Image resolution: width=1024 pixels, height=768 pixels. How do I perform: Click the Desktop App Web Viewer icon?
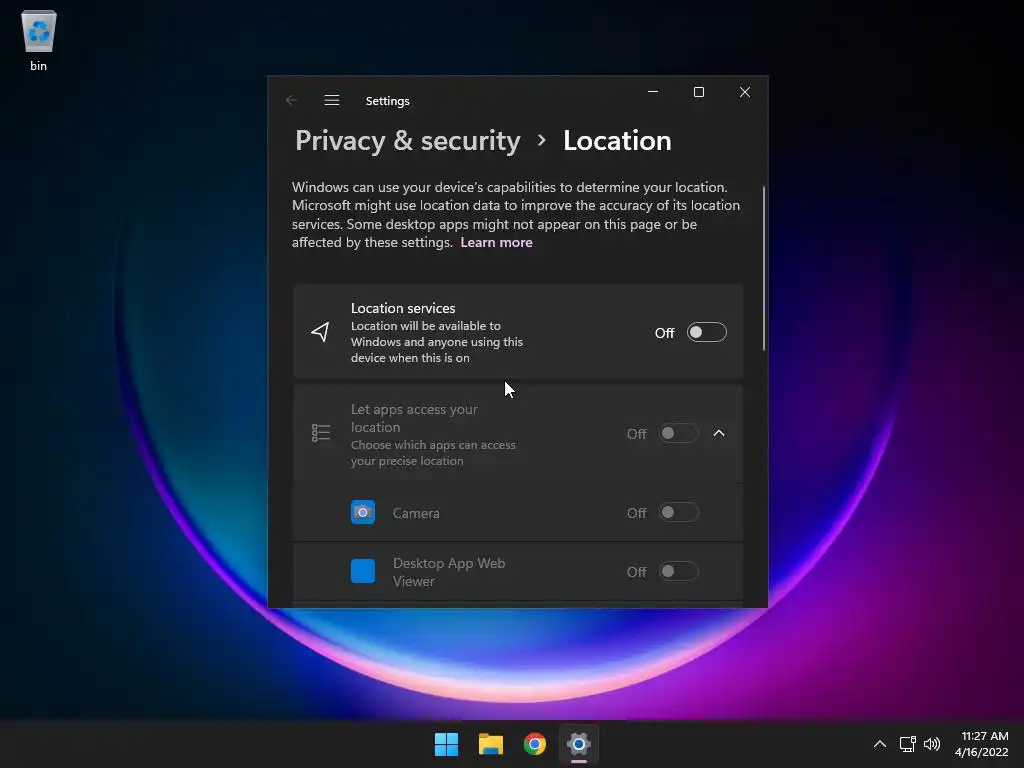point(363,571)
